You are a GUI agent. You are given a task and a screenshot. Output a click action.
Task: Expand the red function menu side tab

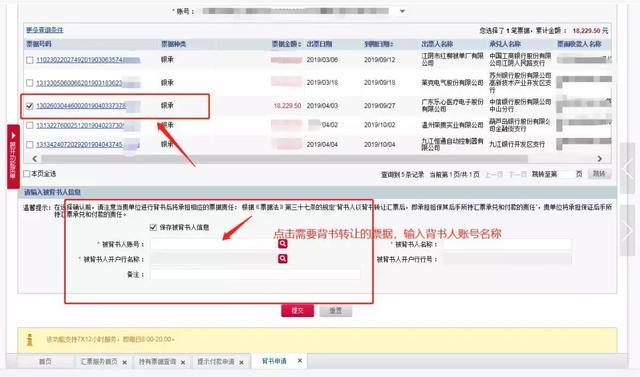(13, 156)
